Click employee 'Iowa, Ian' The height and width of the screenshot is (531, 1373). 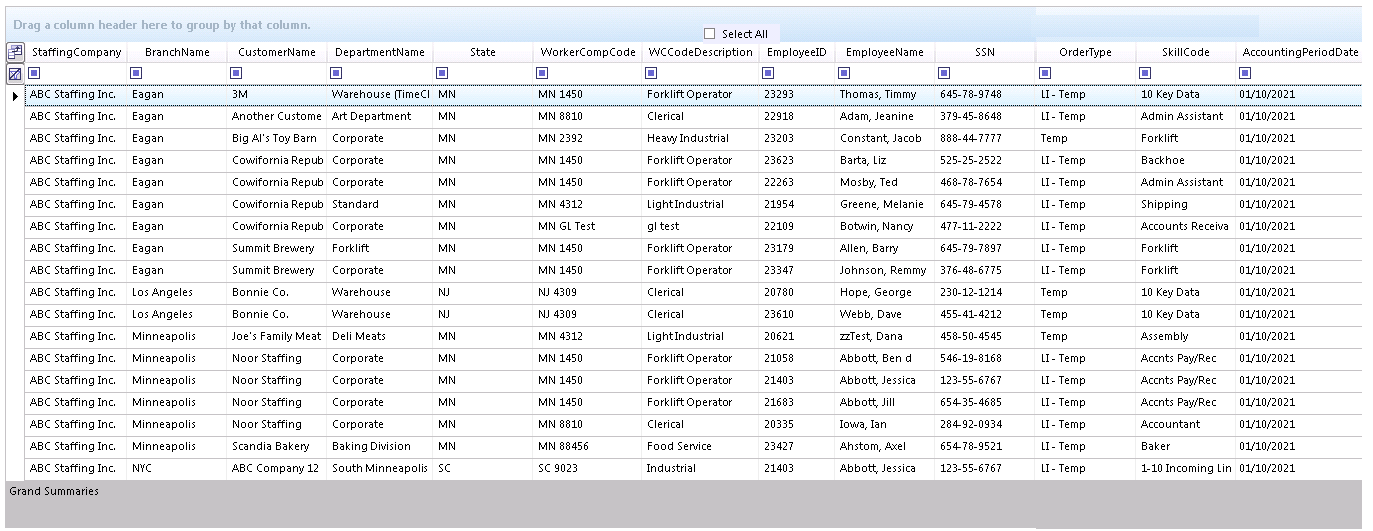[885, 425]
